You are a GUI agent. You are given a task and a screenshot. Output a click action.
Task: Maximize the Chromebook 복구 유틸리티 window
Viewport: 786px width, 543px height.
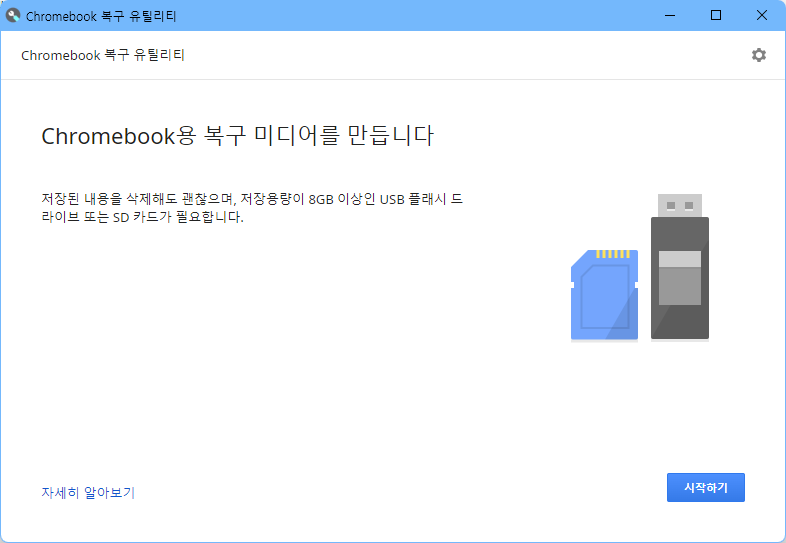tap(716, 16)
